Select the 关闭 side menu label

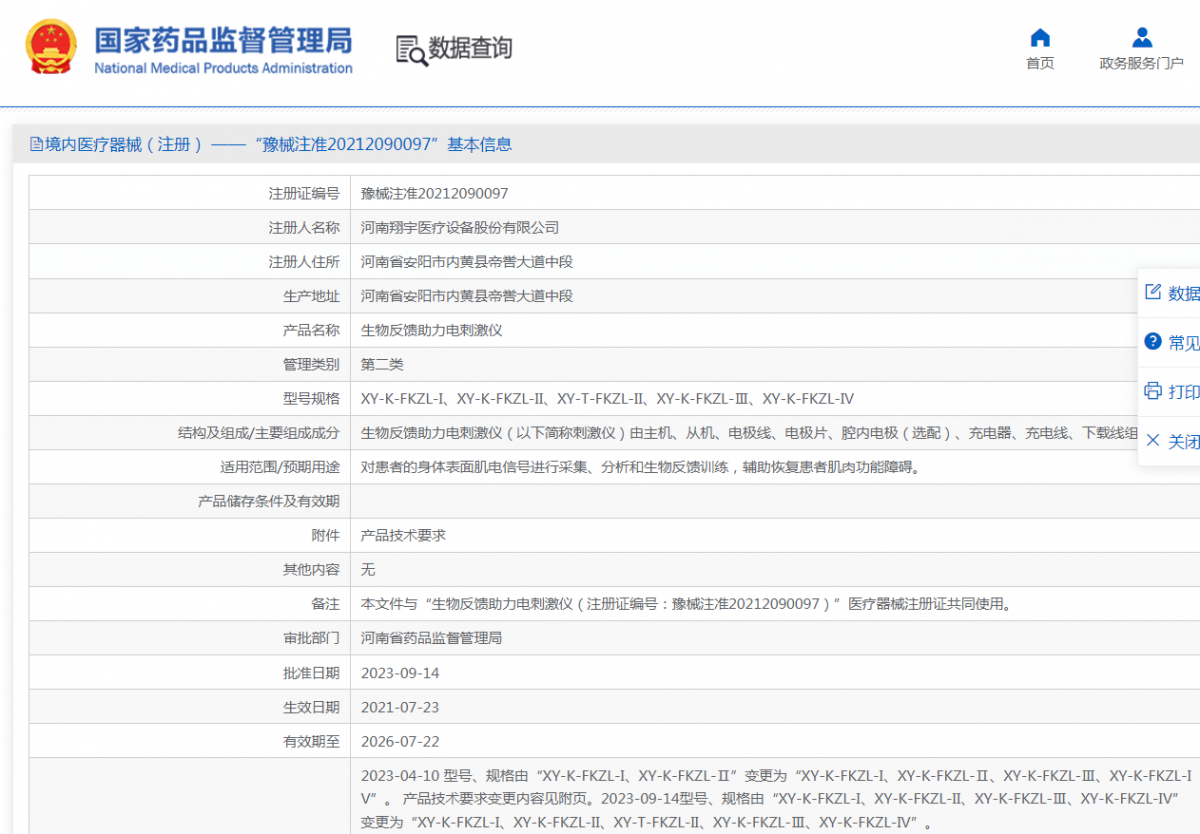[x=1184, y=441]
